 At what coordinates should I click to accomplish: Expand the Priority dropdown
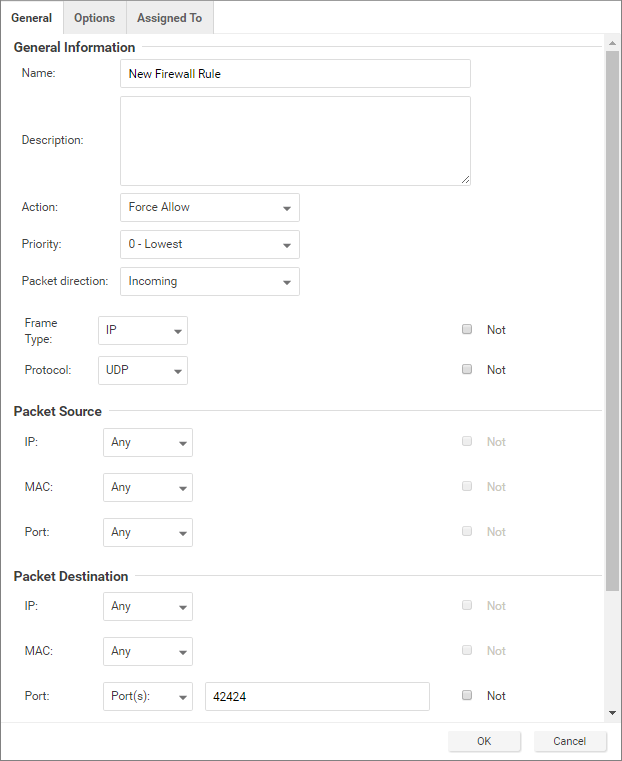209,245
